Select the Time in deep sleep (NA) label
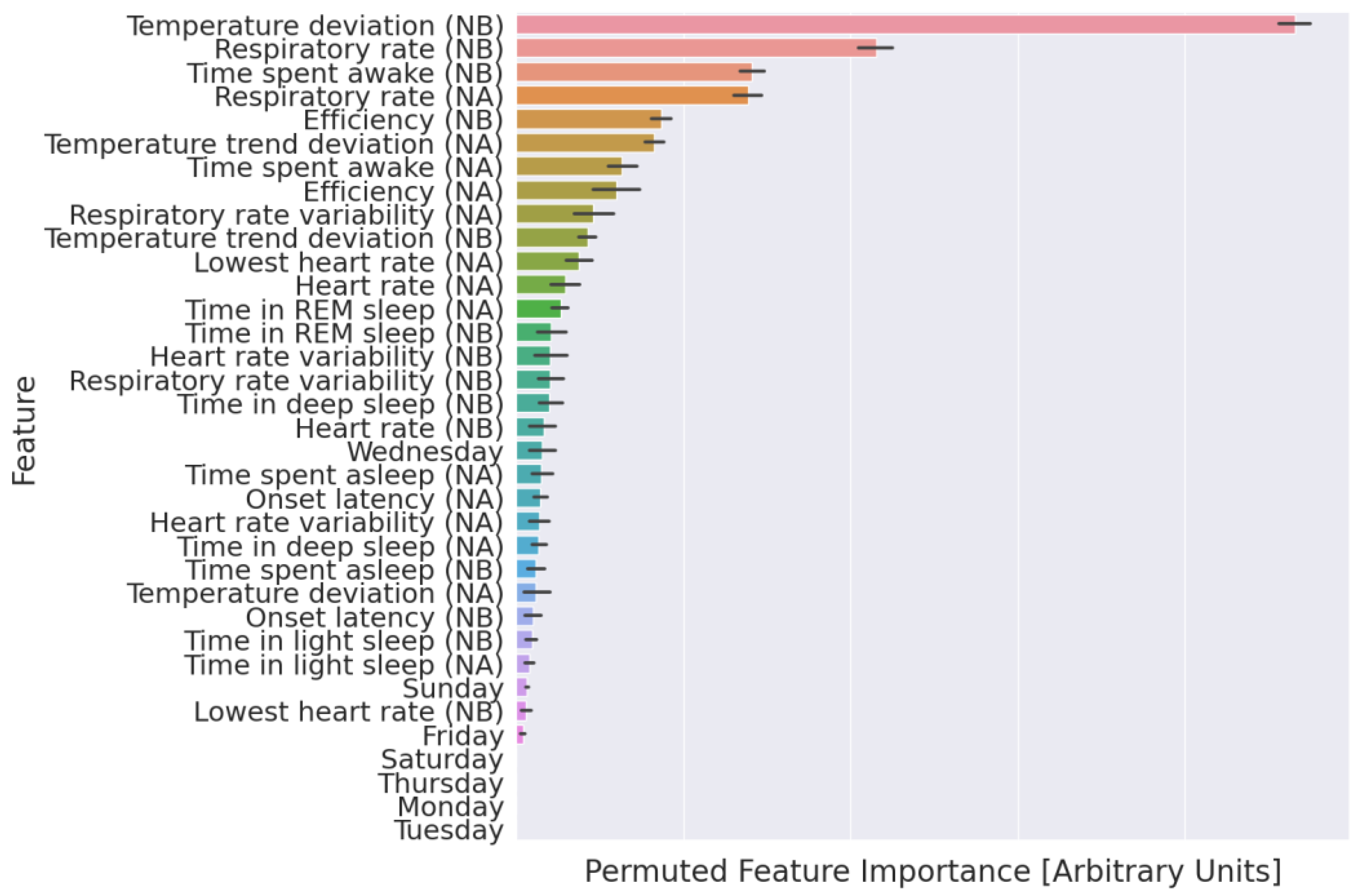This screenshot has height=896, width=1362. coord(340,546)
